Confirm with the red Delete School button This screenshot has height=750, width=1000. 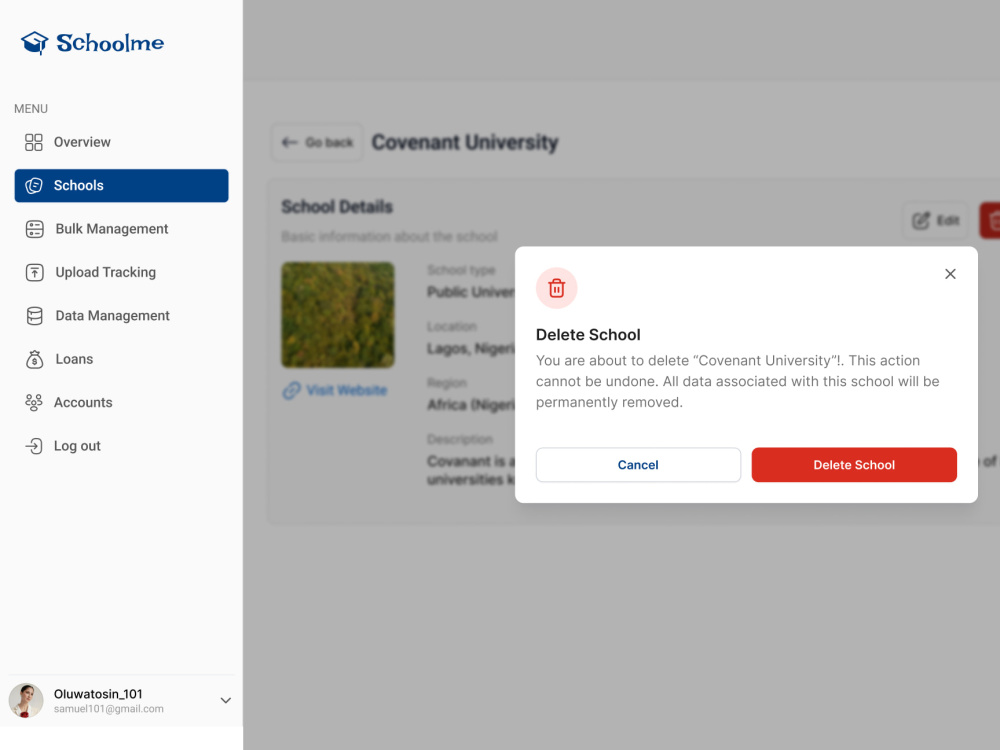click(854, 465)
